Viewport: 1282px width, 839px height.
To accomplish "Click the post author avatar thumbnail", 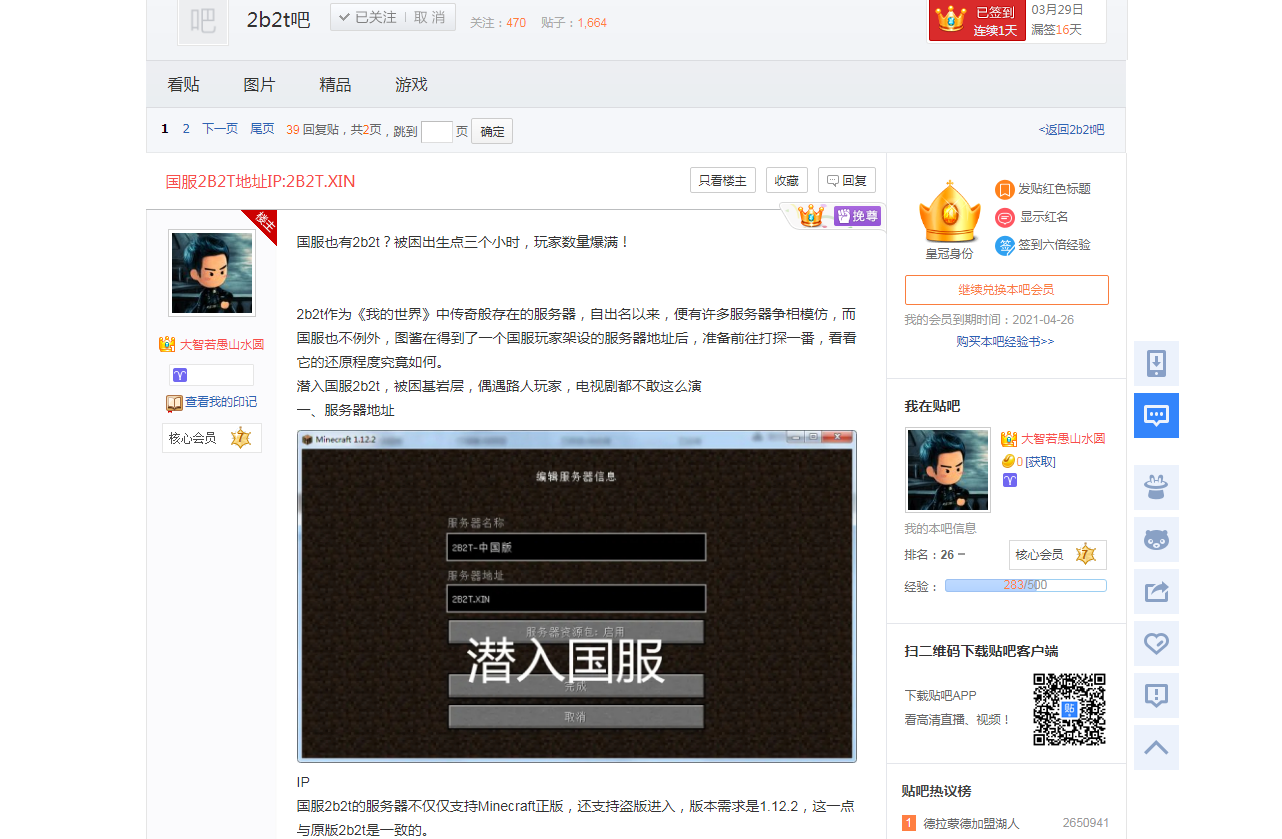I will coord(212,273).
